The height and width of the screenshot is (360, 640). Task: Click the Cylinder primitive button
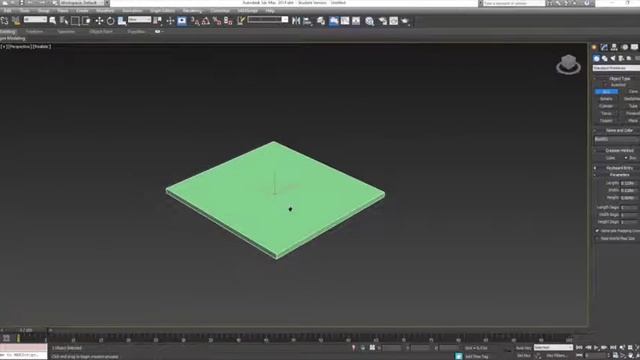point(606,106)
